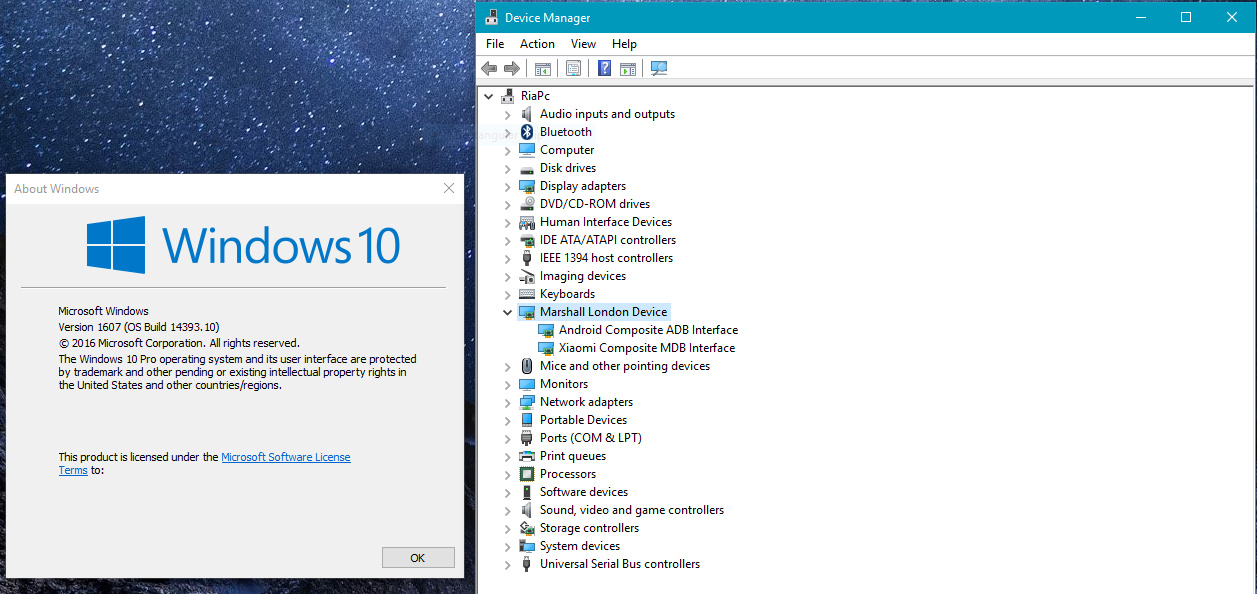Open the Action menu

click(x=537, y=44)
